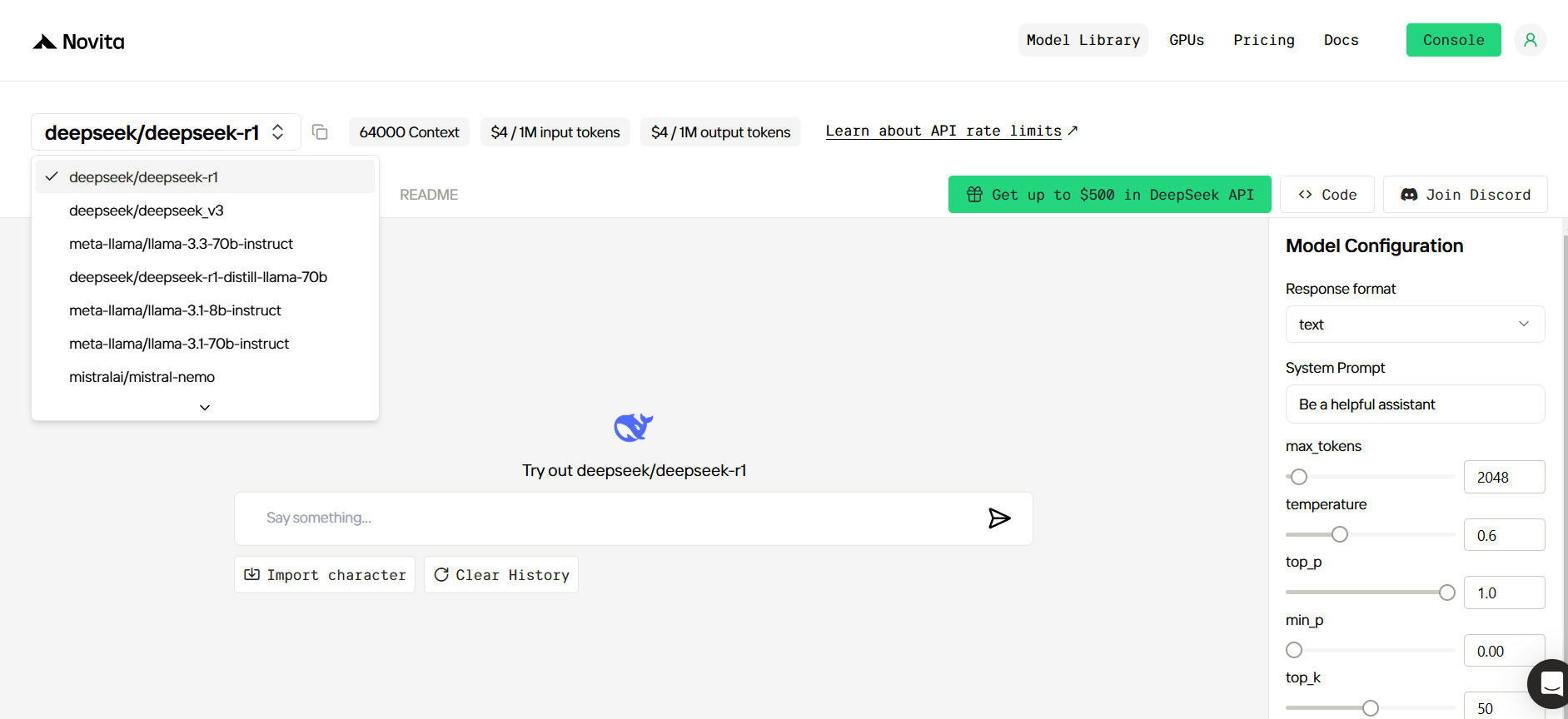Click the top_p slider handle
Image resolution: width=1568 pixels, height=719 pixels.
1446,593
